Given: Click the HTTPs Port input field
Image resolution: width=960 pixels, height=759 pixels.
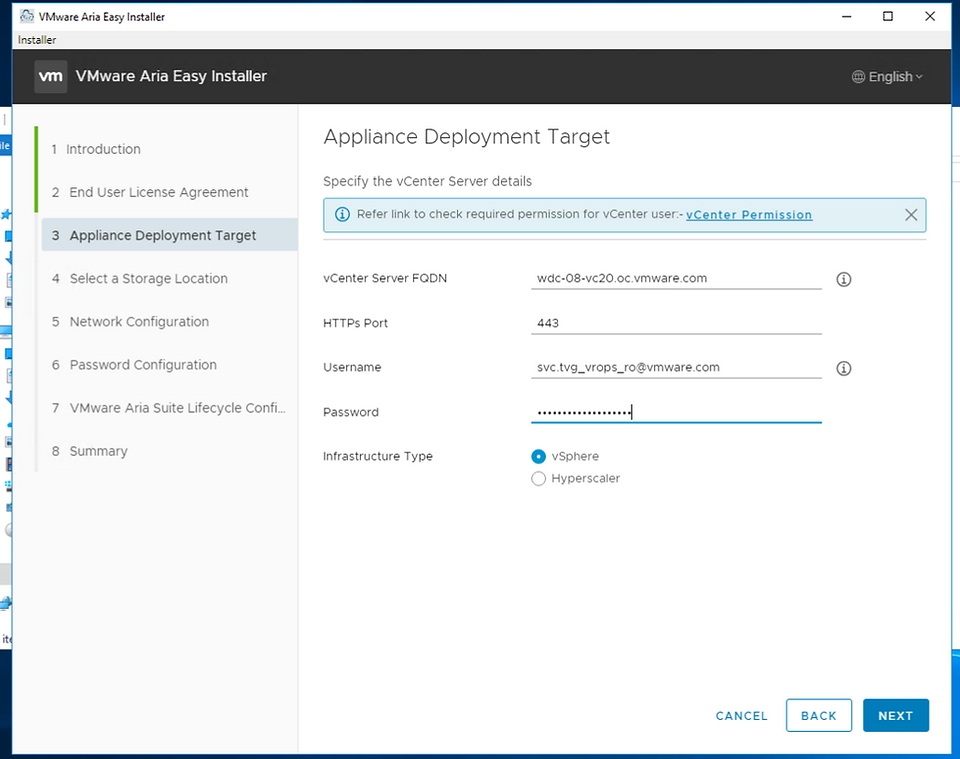Looking at the screenshot, I should tap(676, 323).
